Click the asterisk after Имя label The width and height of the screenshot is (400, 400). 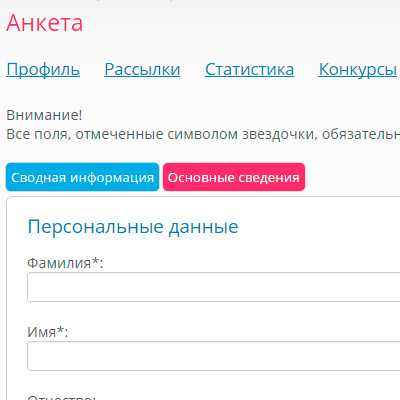click(x=60, y=330)
